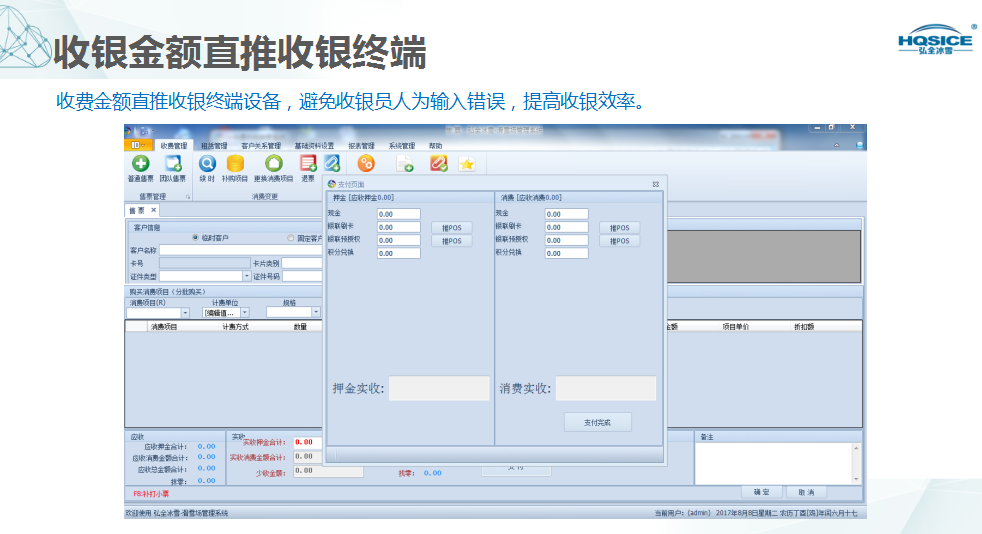Select the 临时客户 radio button

[195, 238]
